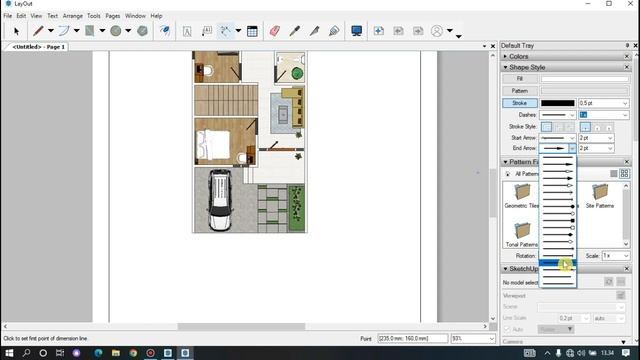Activate the Dimension tool
This screenshot has height=360, width=640.
point(225,31)
